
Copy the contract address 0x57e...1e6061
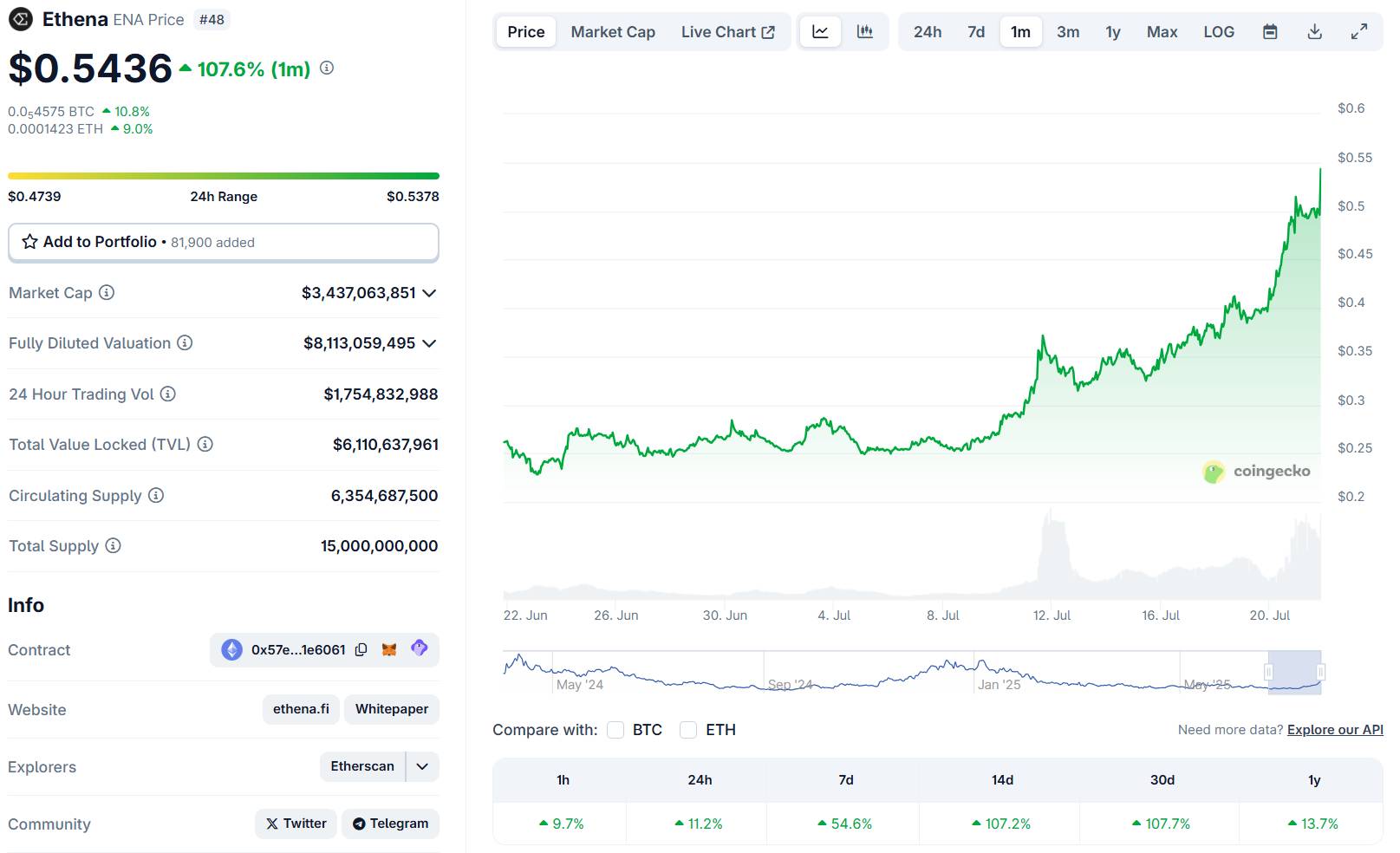tap(361, 649)
